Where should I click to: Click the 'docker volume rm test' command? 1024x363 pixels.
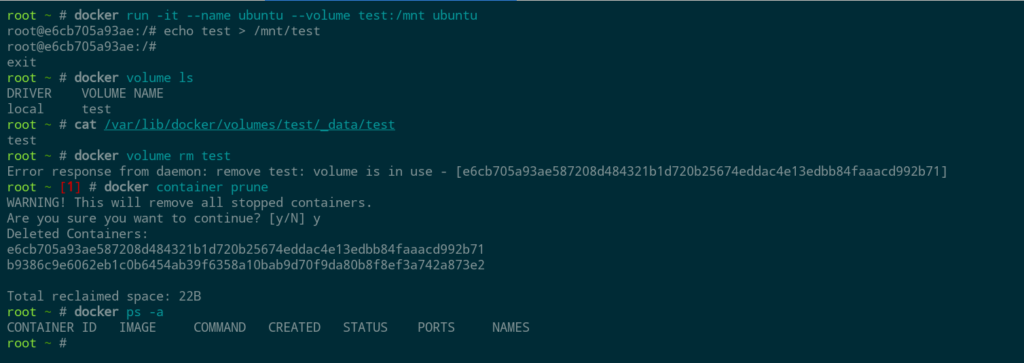pyautogui.click(x=152, y=156)
